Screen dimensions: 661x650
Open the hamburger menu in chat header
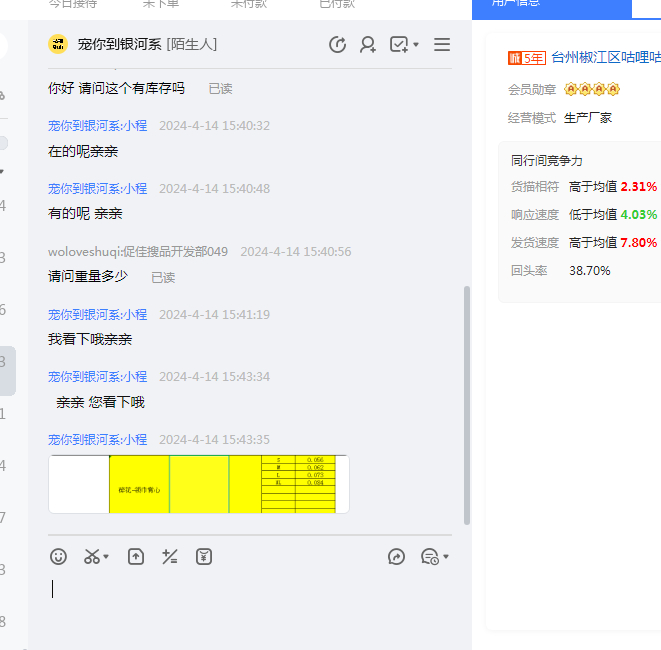[x=442, y=44]
